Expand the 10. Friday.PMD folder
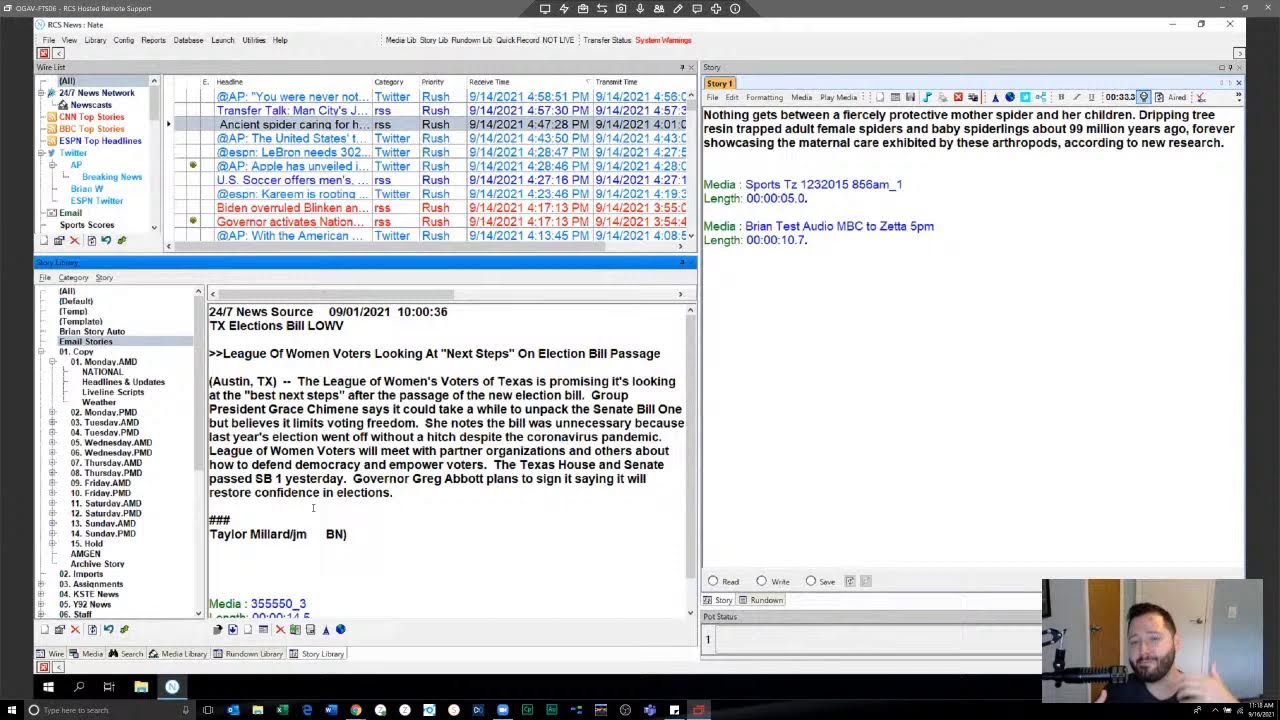The image size is (1280, 720). click(52, 493)
